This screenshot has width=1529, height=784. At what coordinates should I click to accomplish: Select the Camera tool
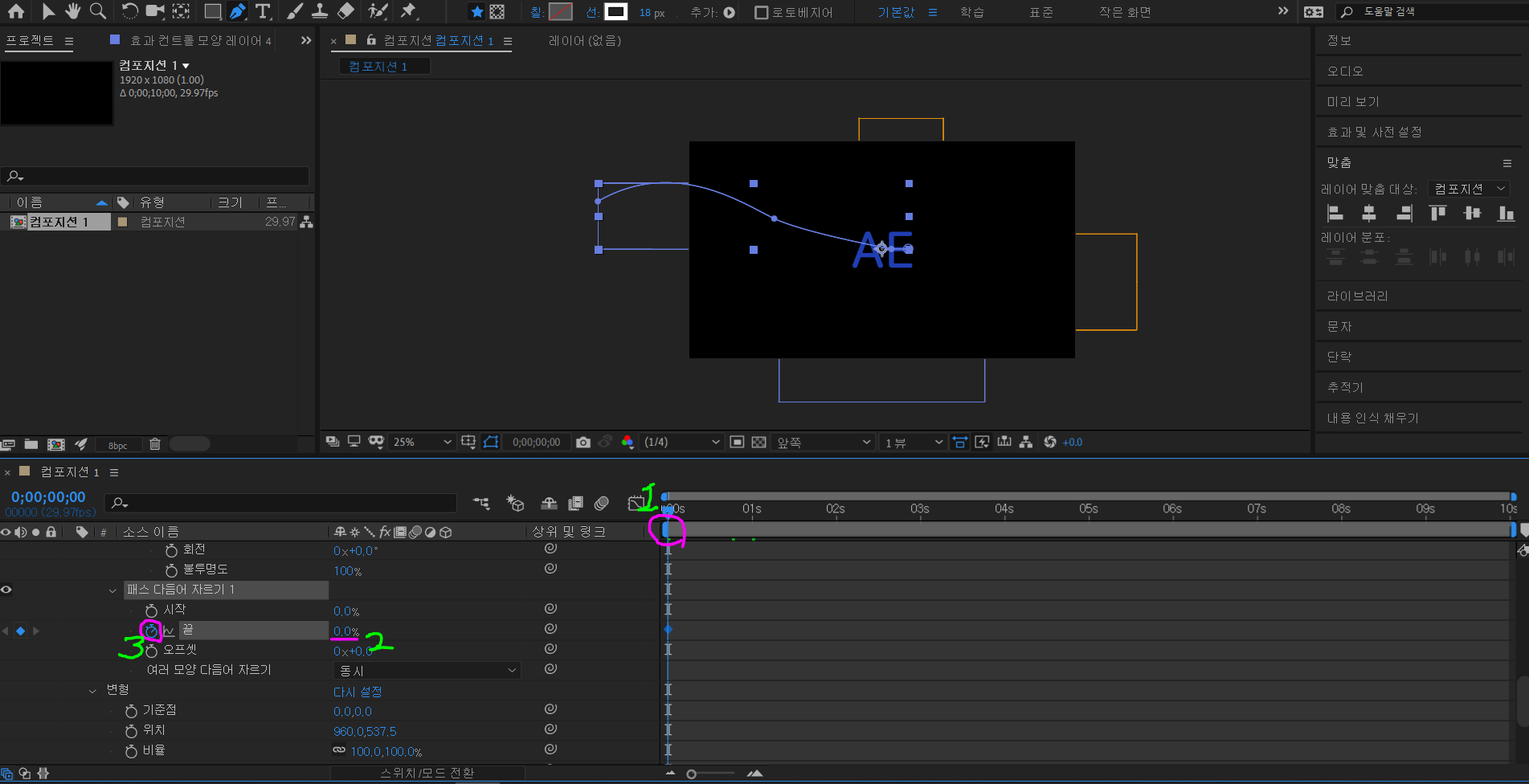point(155,11)
